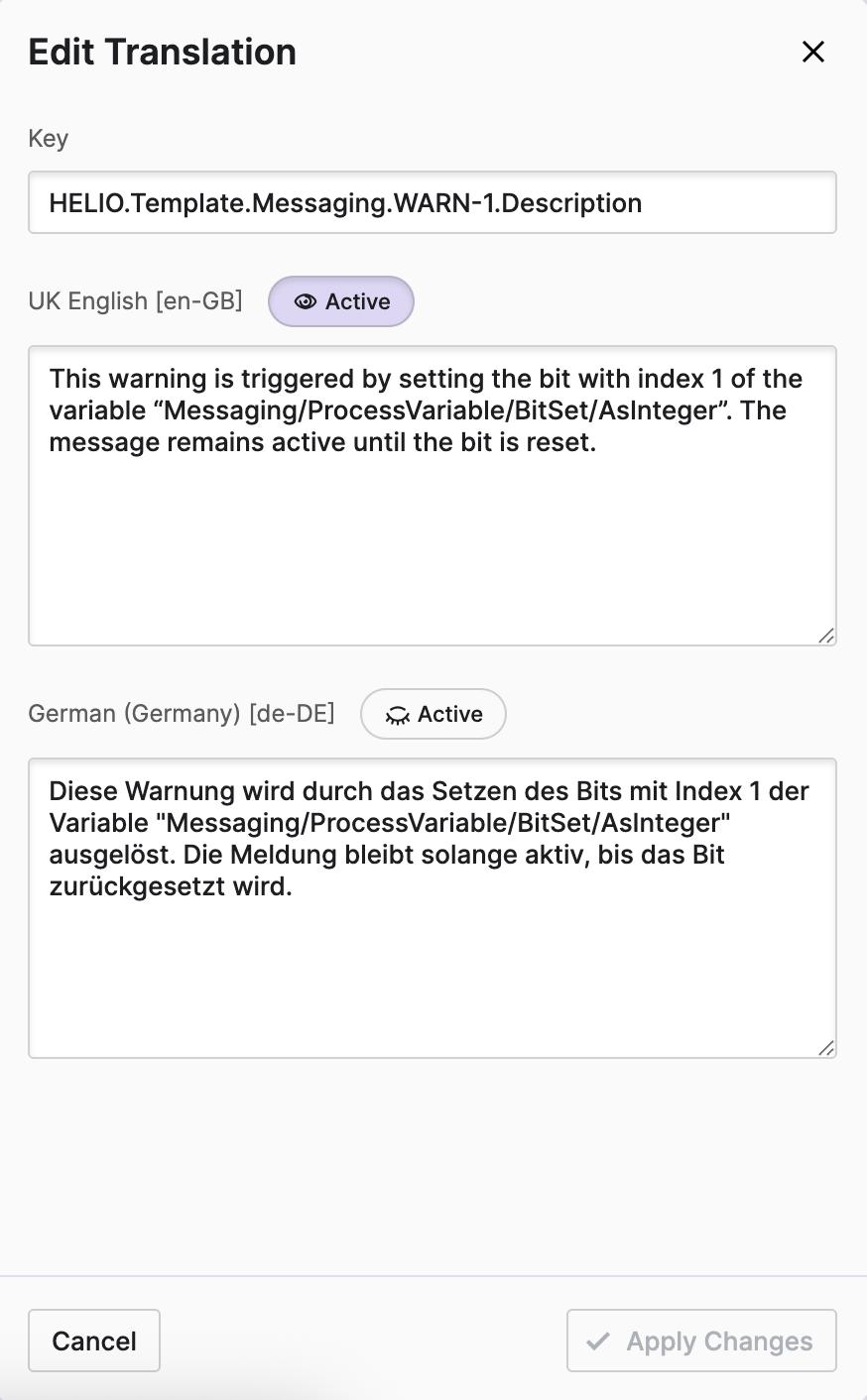This screenshot has height=1400, width=867.
Task: Click the checkmark icon on Apply Changes
Action: (x=598, y=1342)
